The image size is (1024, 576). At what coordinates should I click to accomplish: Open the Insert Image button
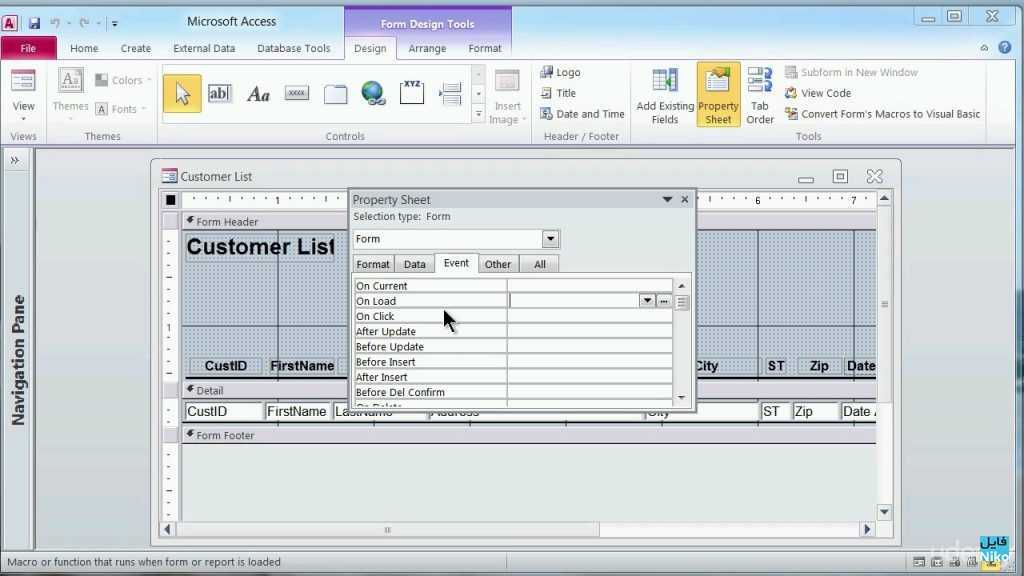[x=507, y=97]
